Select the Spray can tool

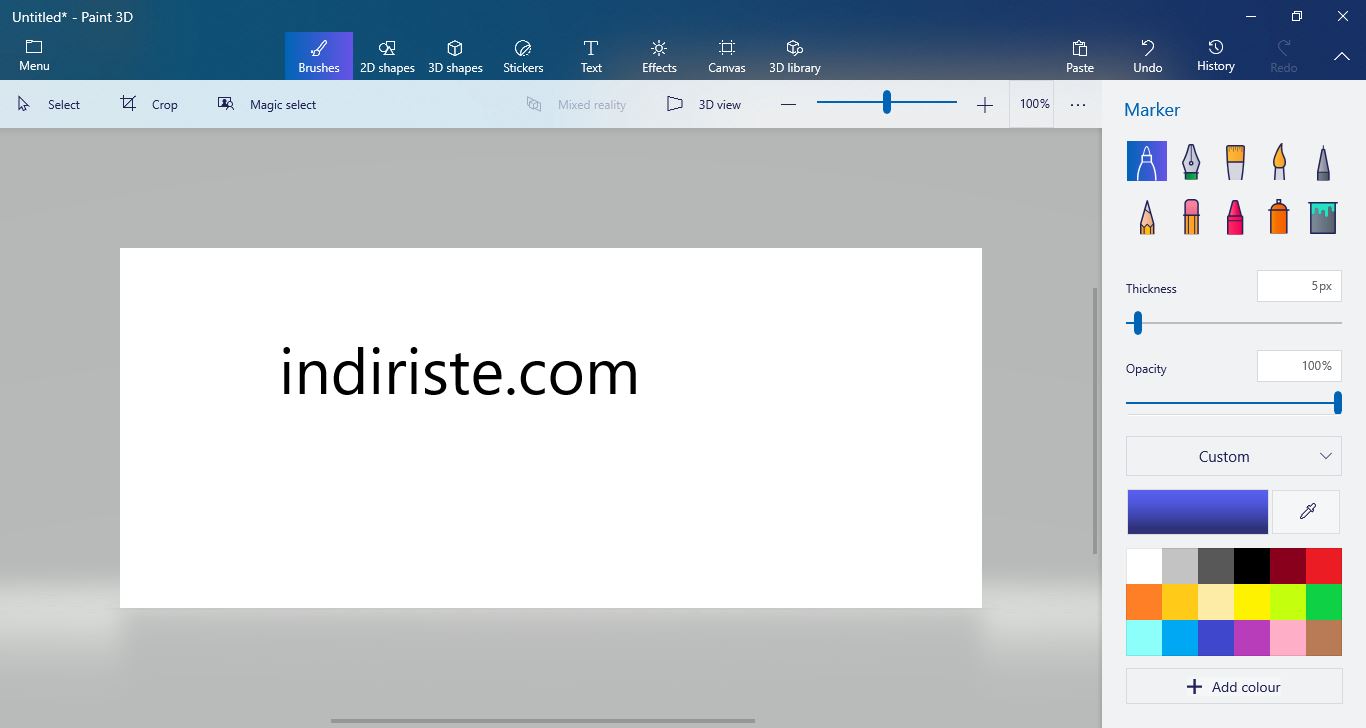[x=1279, y=216]
